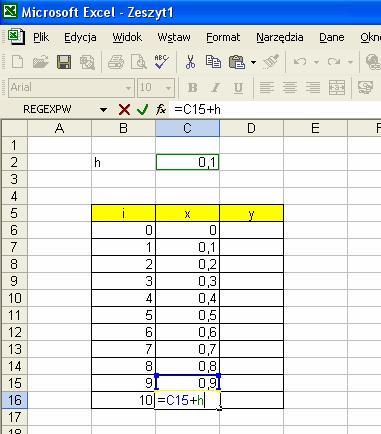Toggle Italic formatting button
Viewport: 381px width, 434px height.
point(216,88)
